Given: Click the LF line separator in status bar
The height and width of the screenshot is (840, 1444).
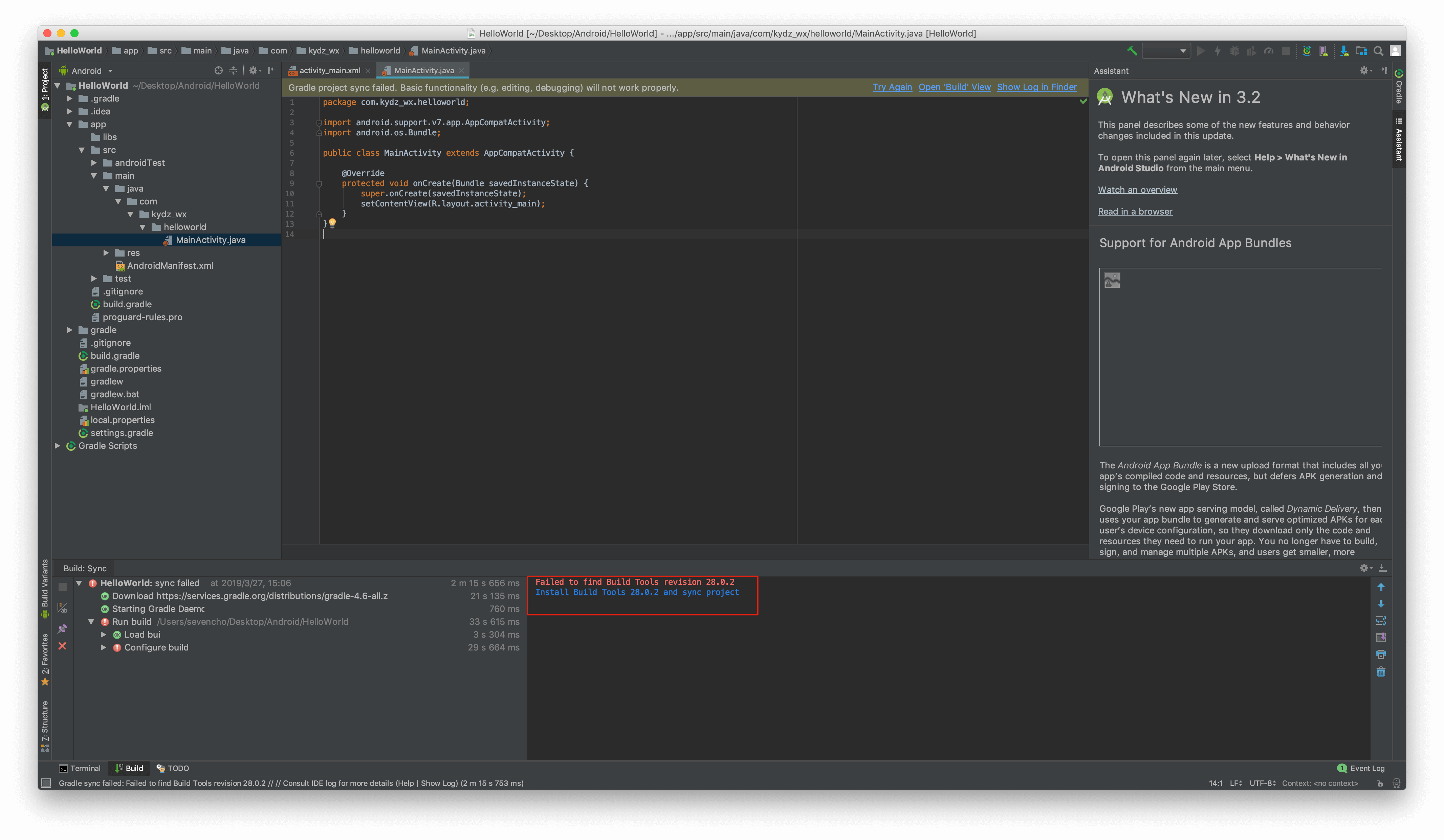Looking at the screenshot, I should [x=1236, y=783].
